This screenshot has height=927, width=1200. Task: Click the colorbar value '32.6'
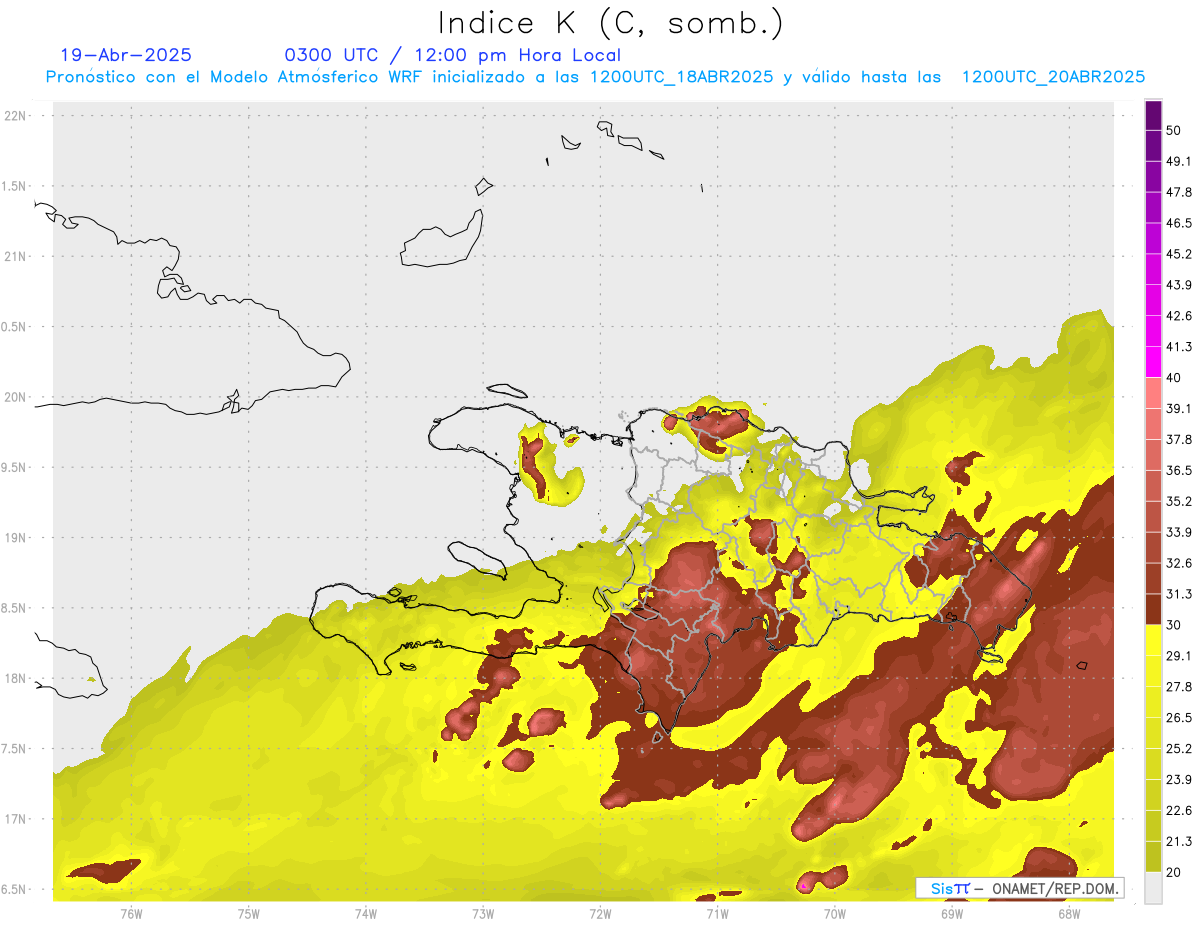(1179, 563)
